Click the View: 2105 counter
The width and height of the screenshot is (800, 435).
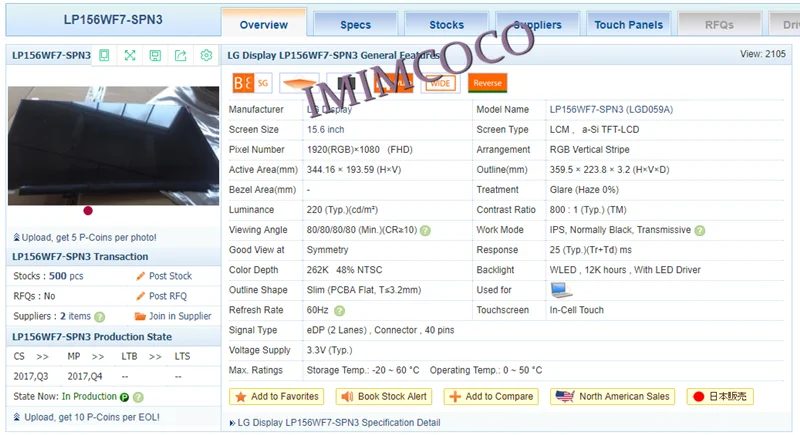point(763,54)
